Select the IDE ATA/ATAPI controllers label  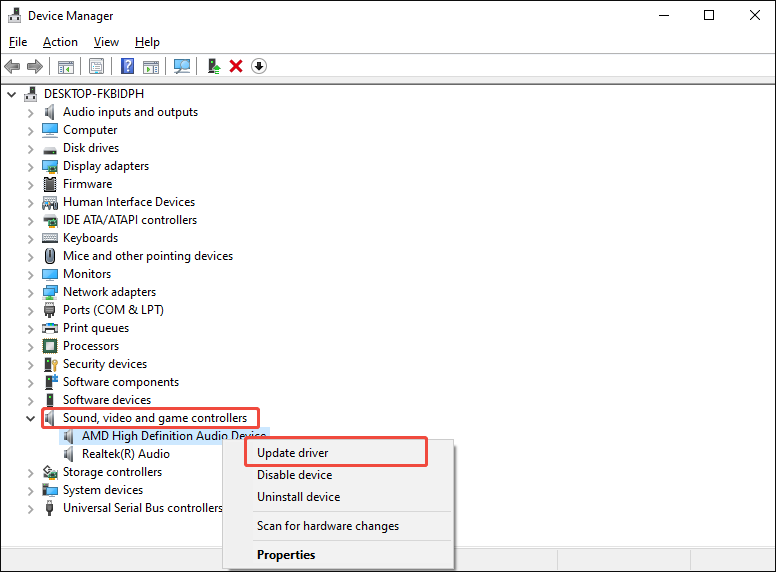click(130, 220)
